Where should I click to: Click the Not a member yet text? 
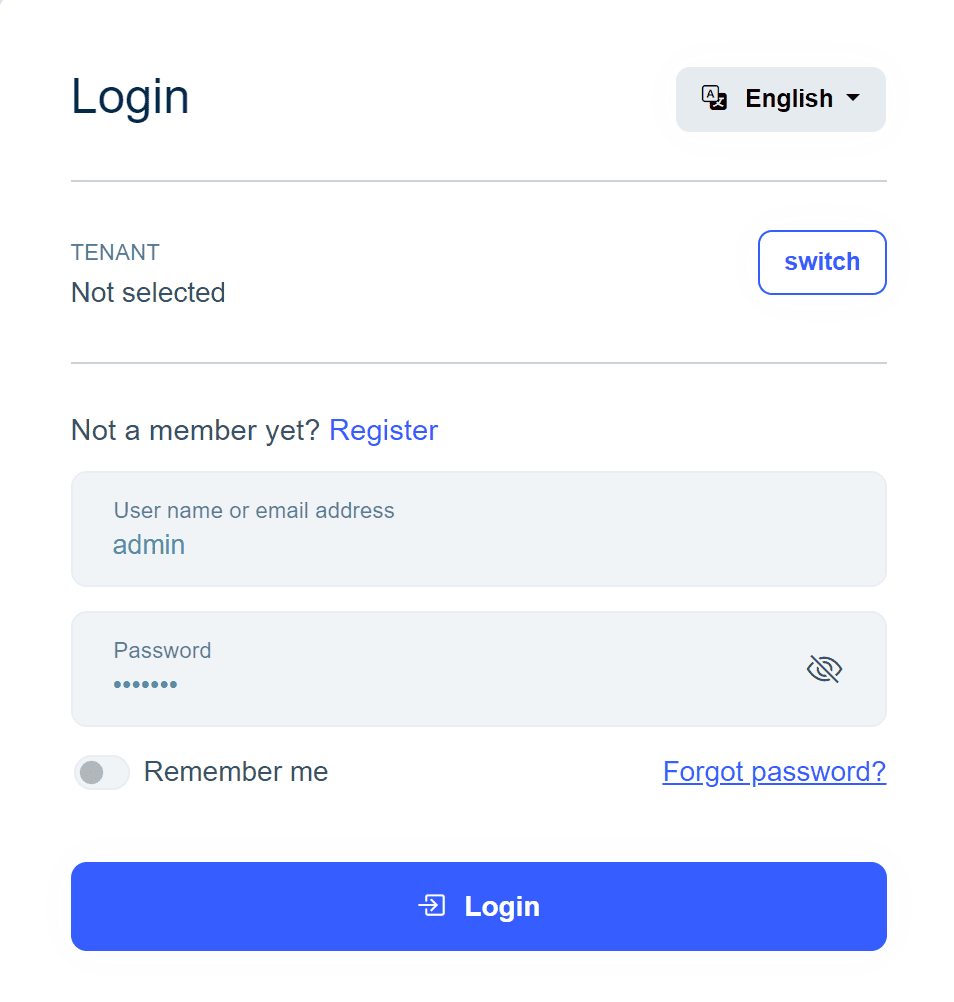tap(196, 430)
